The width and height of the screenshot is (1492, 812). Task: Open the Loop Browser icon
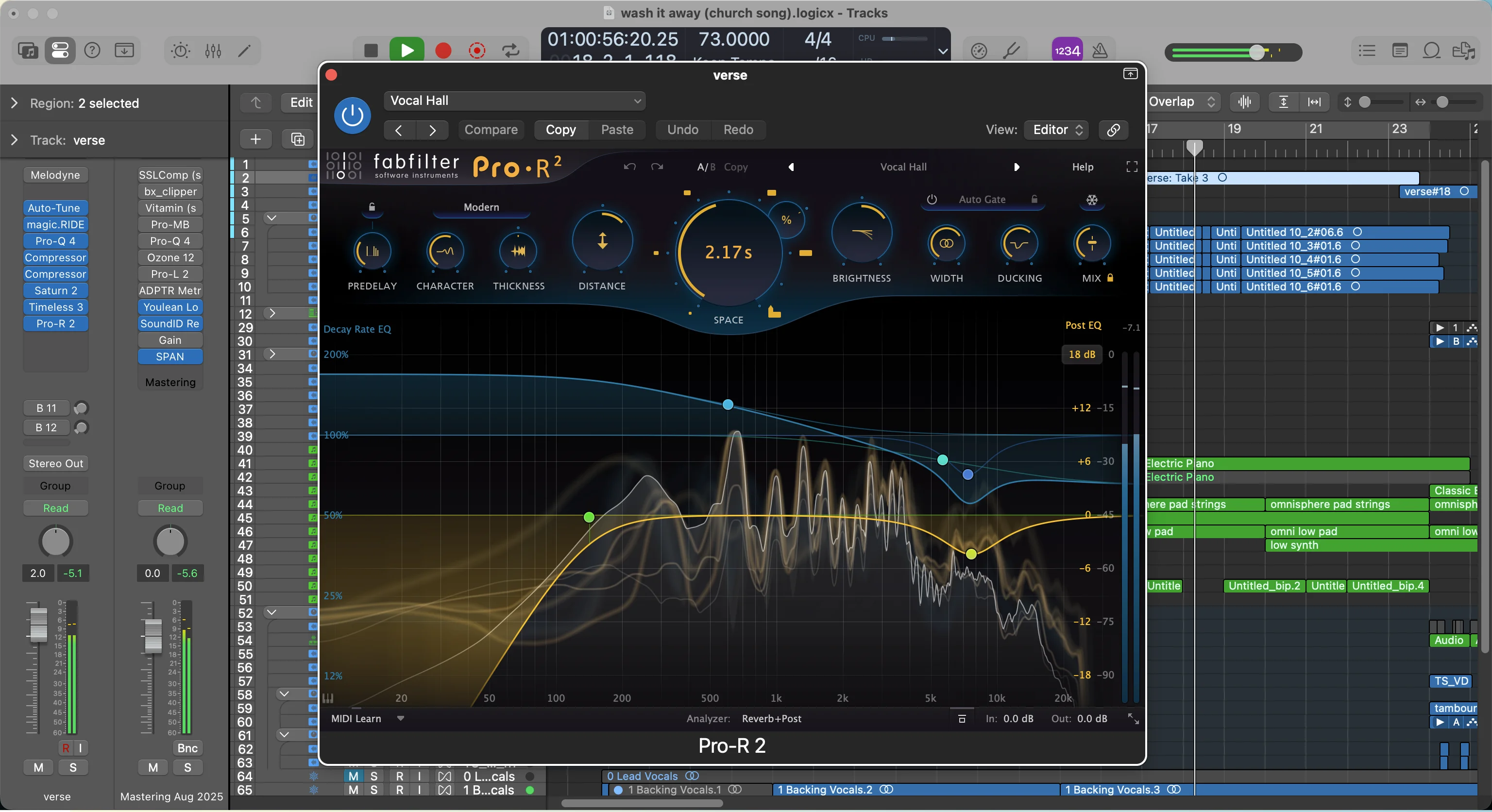1431,51
